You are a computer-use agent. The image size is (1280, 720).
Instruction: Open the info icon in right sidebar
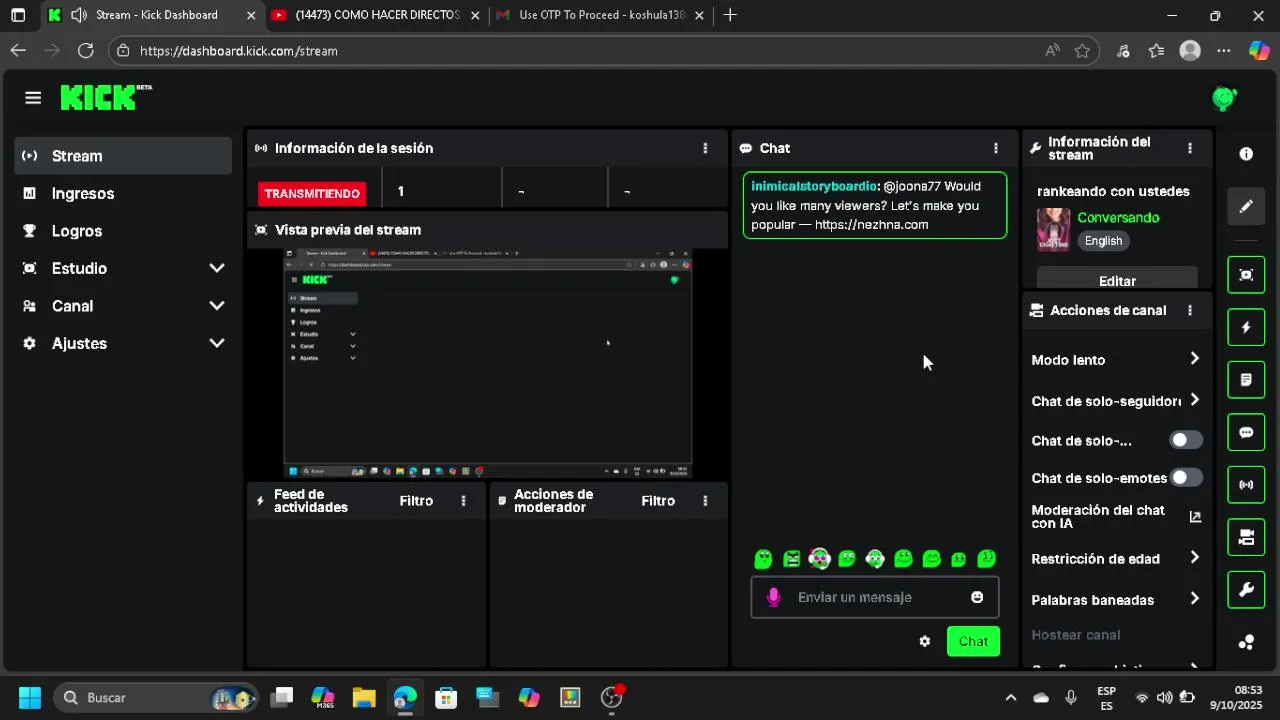(x=1246, y=154)
